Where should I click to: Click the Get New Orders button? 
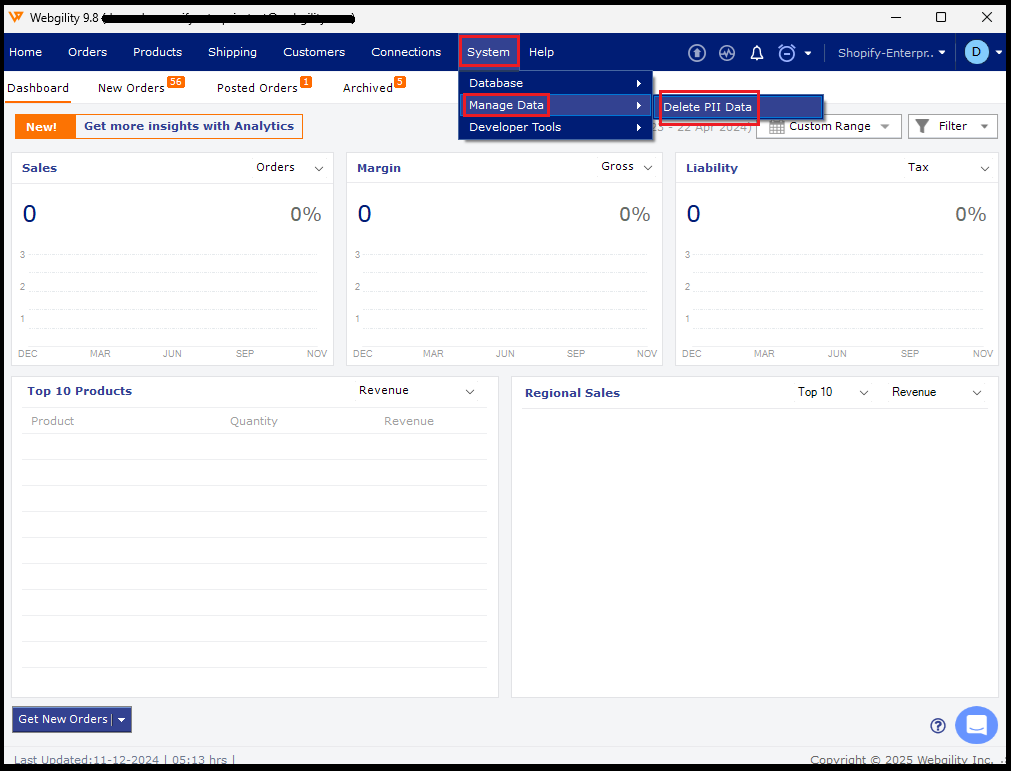pyautogui.click(x=63, y=719)
